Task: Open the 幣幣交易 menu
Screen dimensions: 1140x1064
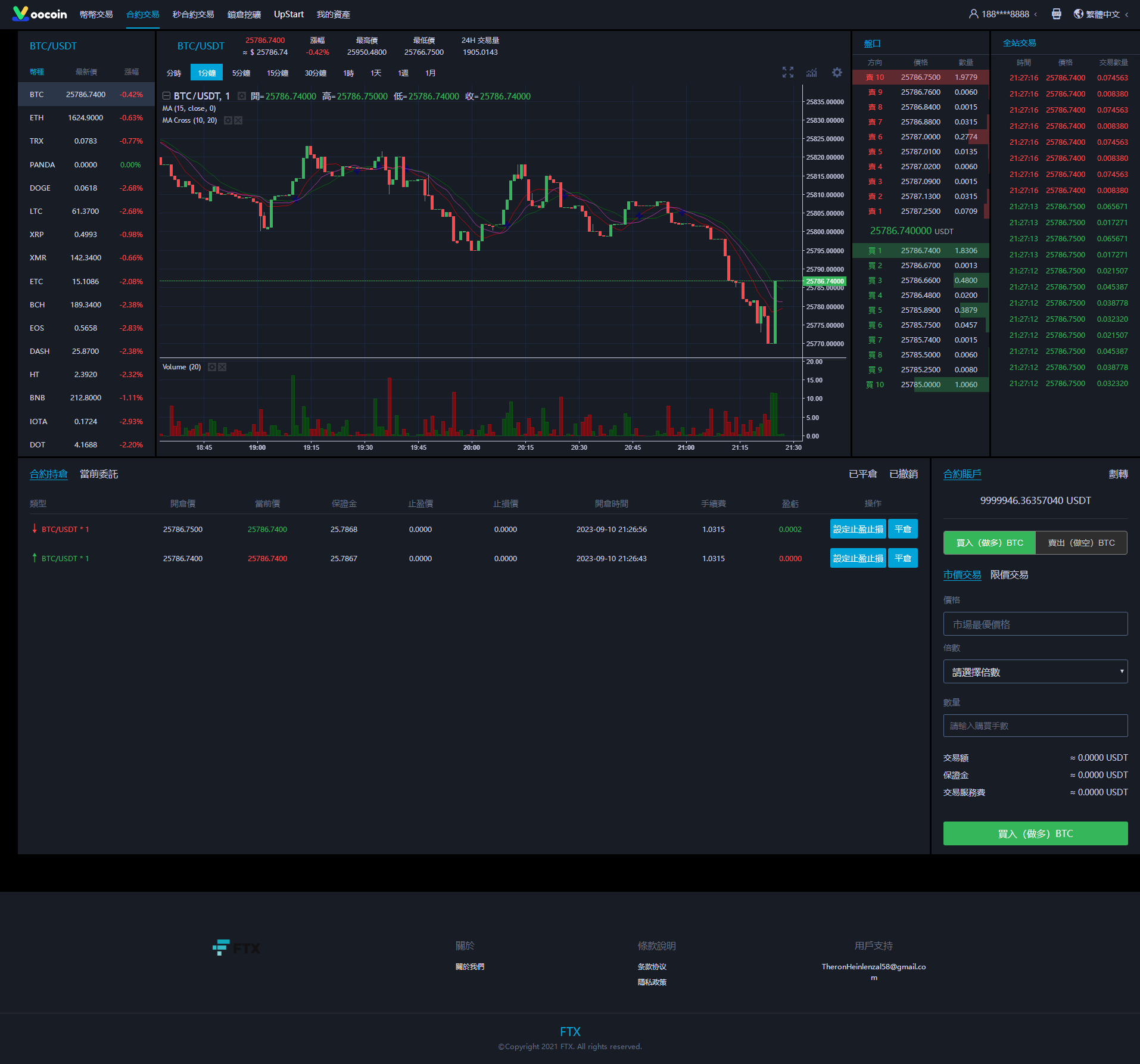Action: [x=96, y=14]
